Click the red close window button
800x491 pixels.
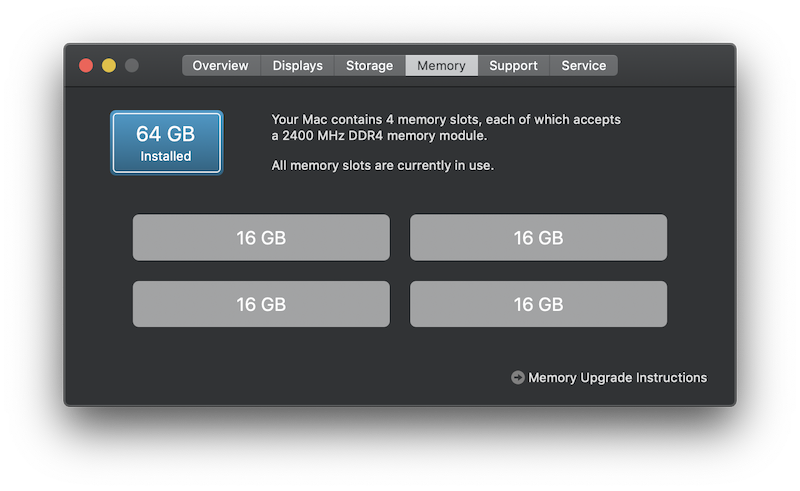86,65
